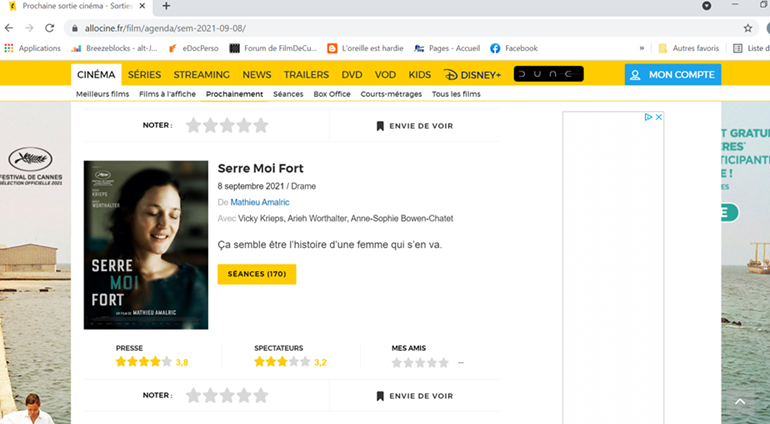Screen dimensions: 770x424
Task: Click the Disney+ logo in navigation
Action: [x=472, y=75]
